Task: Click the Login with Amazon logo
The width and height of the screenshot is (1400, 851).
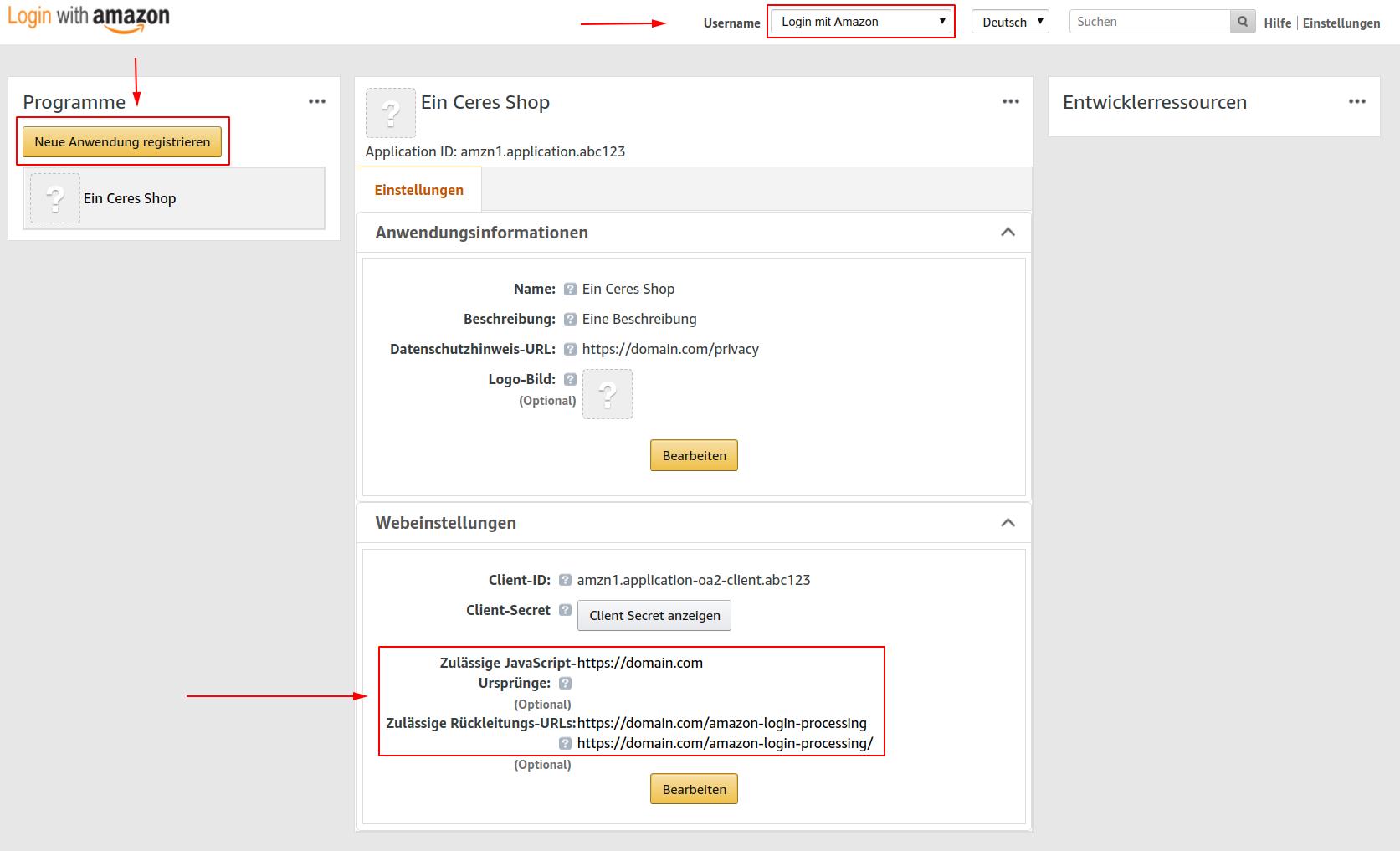Action: point(89,18)
